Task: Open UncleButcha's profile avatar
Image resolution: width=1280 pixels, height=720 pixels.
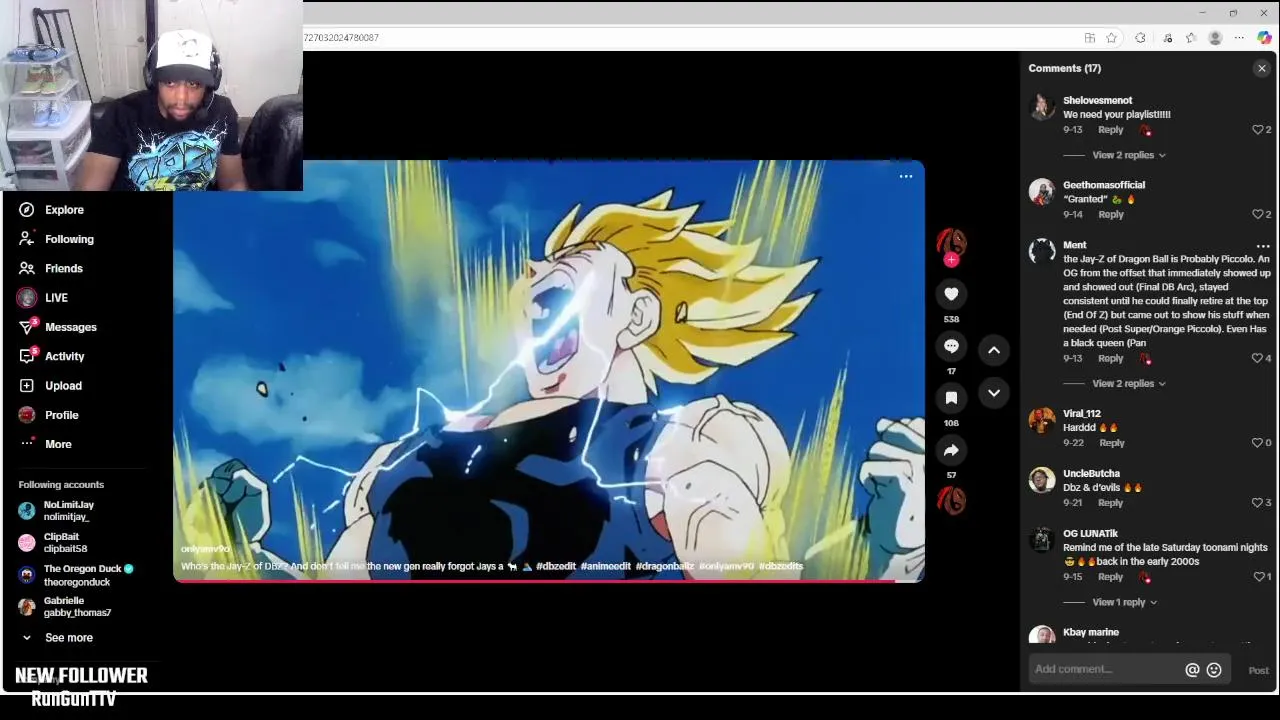Action: [x=1042, y=480]
